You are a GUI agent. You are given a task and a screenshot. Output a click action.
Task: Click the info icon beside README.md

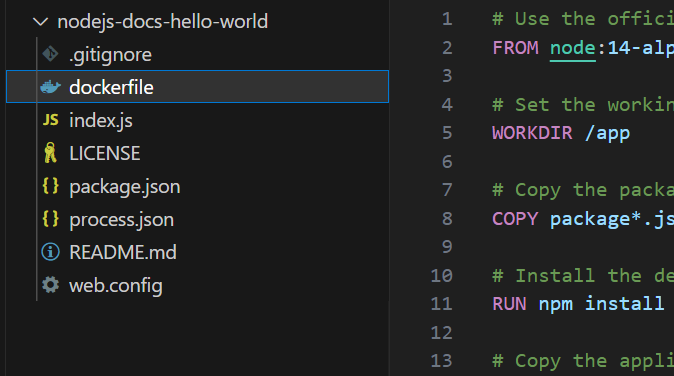[50, 252]
